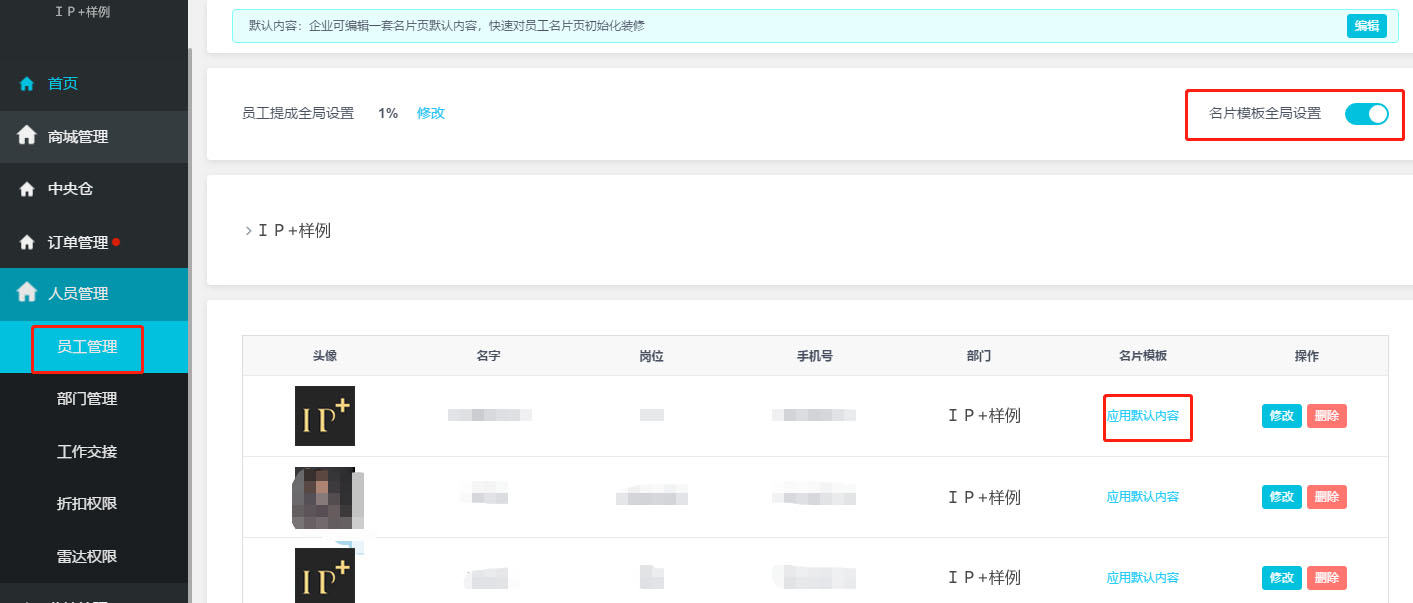Toggle the 名片模板全局设置 switch
Viewport: 1413px width, 603px height.
tap(1366, 114)
